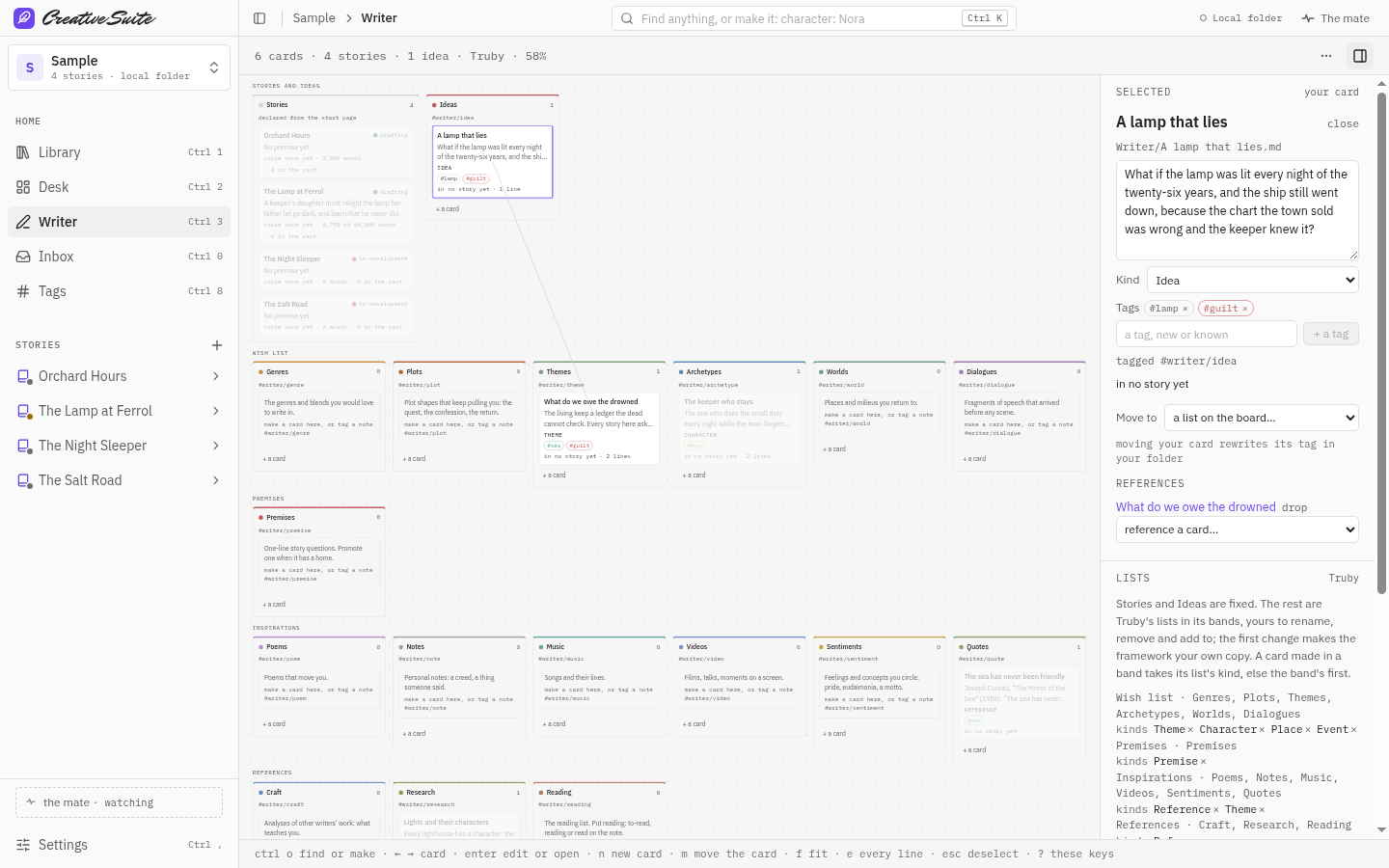Open Desk in the Home menu
1389x868 pixels.
tap(119, 187)
